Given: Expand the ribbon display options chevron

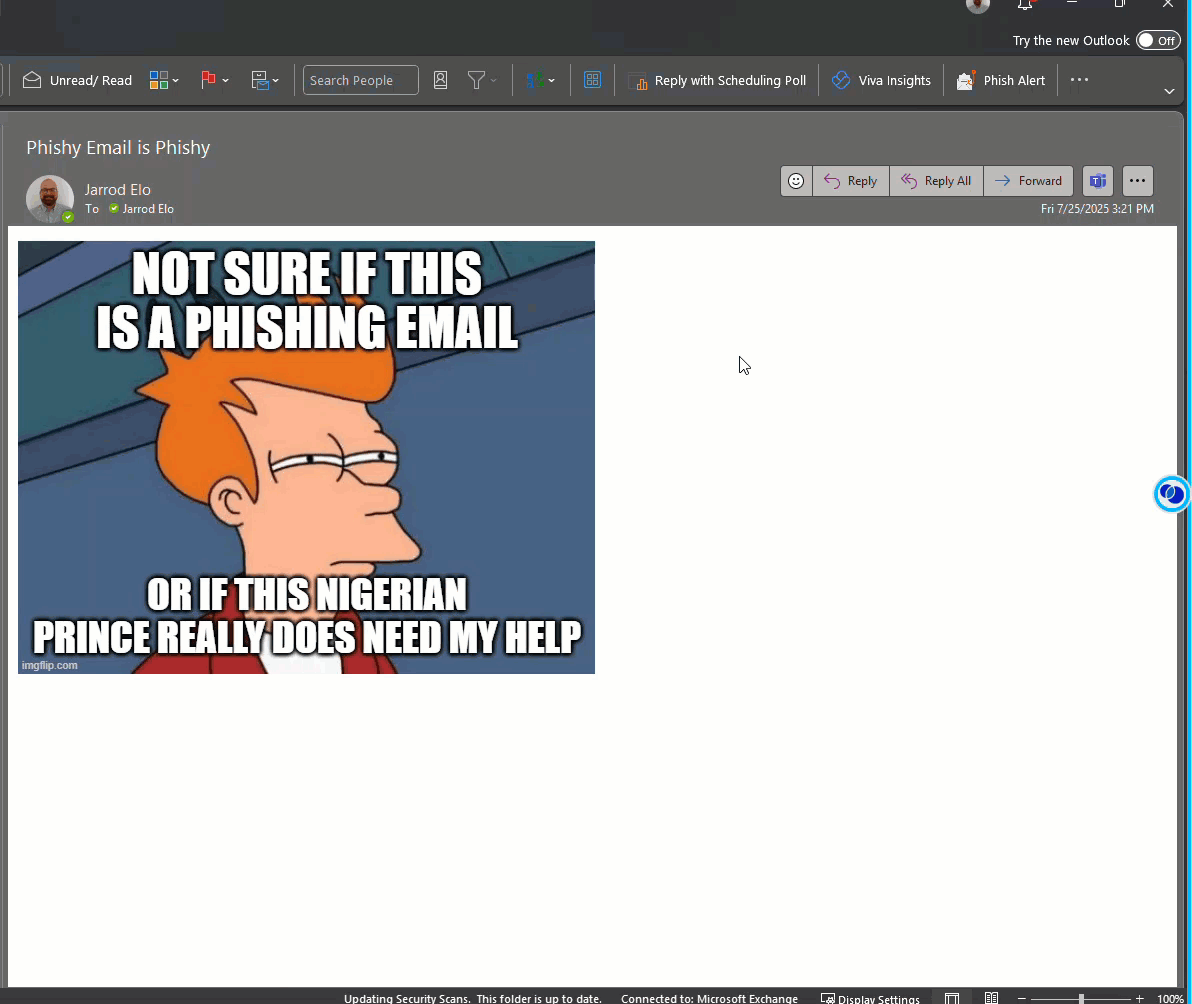Looking at the screenshot, I should (x=1169, y=91).
